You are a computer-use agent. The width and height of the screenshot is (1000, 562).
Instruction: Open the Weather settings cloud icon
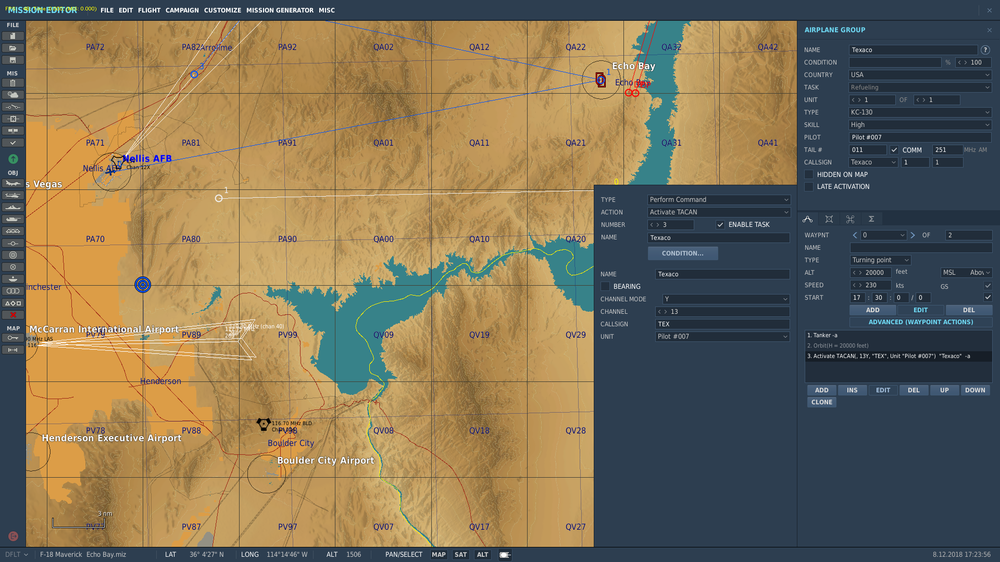(13, 95)
